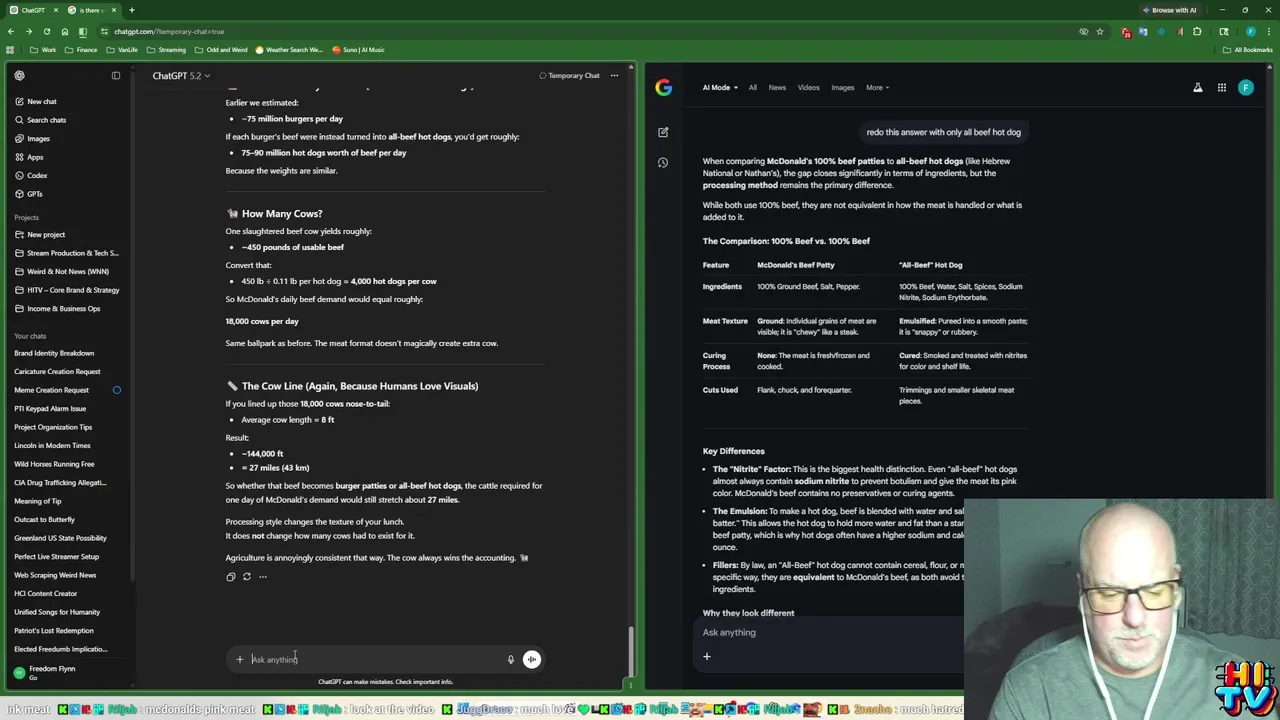Screen dimensions: 1280x720
Task: Switch to All results tab
Action: 753,87
